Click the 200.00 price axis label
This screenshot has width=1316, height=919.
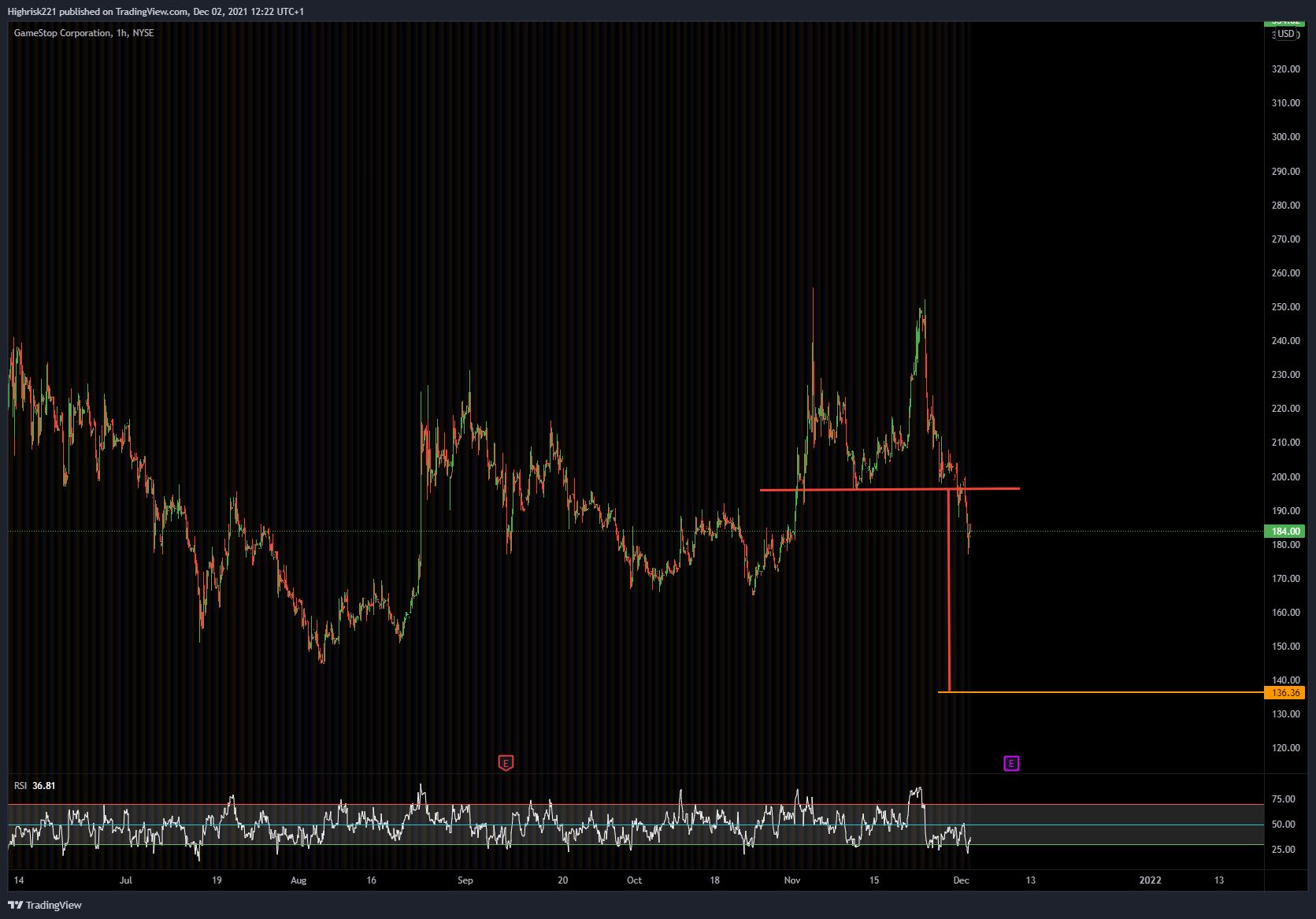(x=1285, y=477)
